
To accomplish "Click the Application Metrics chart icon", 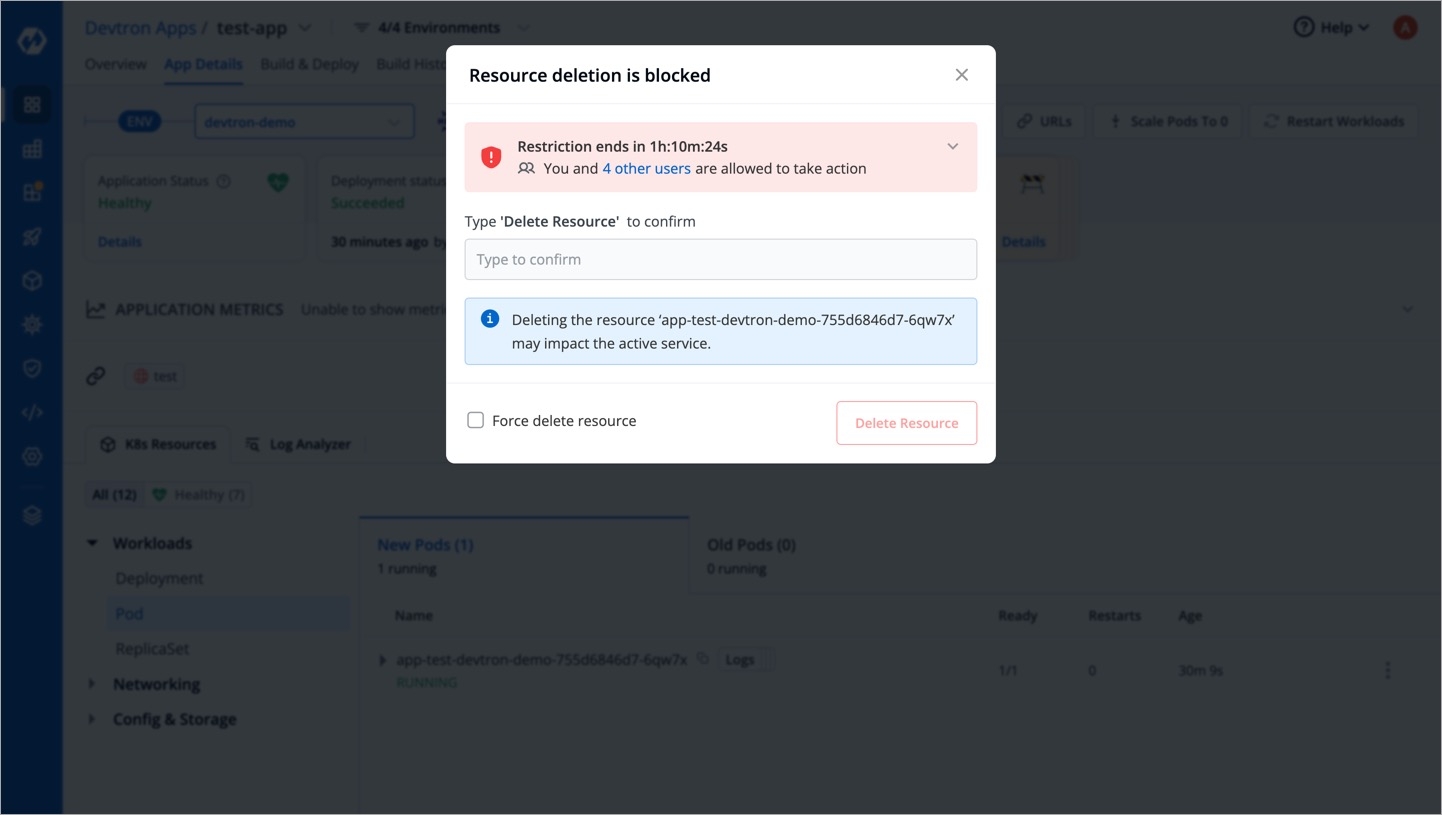I will (95, 309).
